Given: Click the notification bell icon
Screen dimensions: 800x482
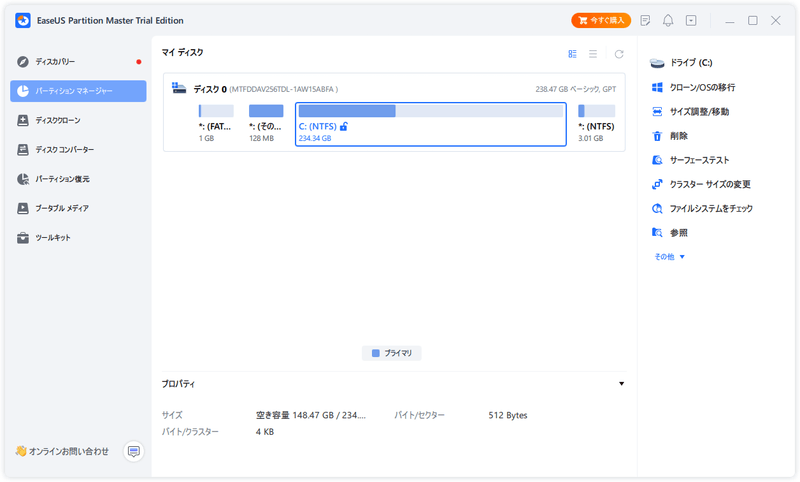Looking at the screenshot, I should tap(668, 20).
